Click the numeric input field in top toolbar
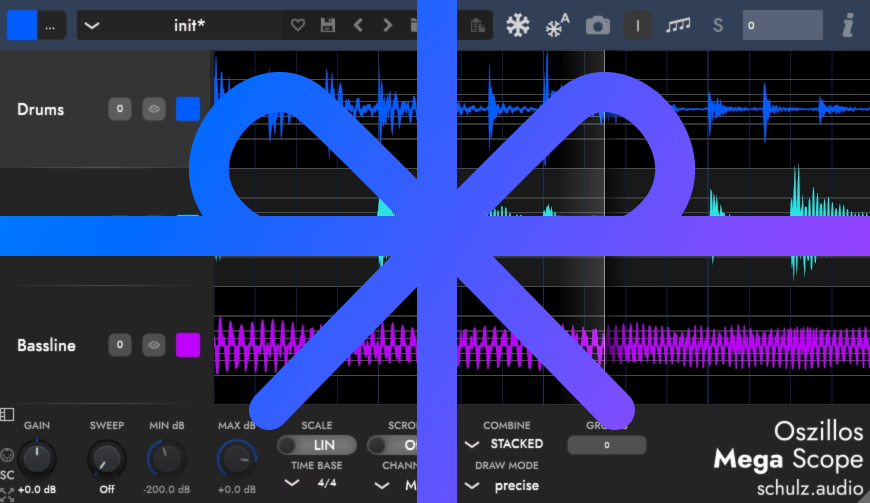 (782, 25)
